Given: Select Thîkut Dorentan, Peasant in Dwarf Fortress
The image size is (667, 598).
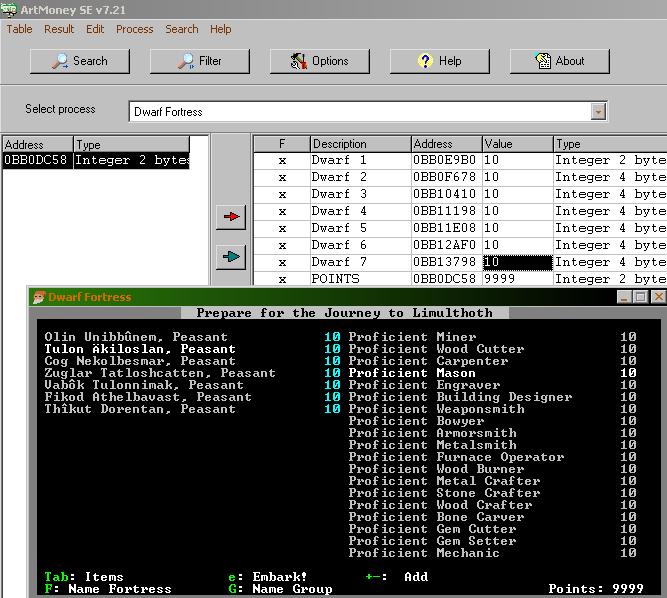Looking at the screenshot, I should pyautogui.click(x=140, y=409).
